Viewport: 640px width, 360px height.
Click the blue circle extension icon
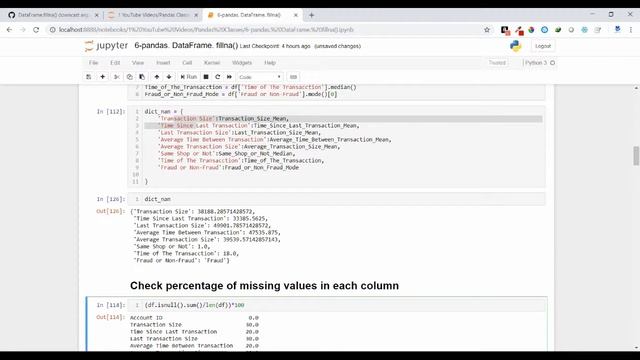(x=544, y=30)
